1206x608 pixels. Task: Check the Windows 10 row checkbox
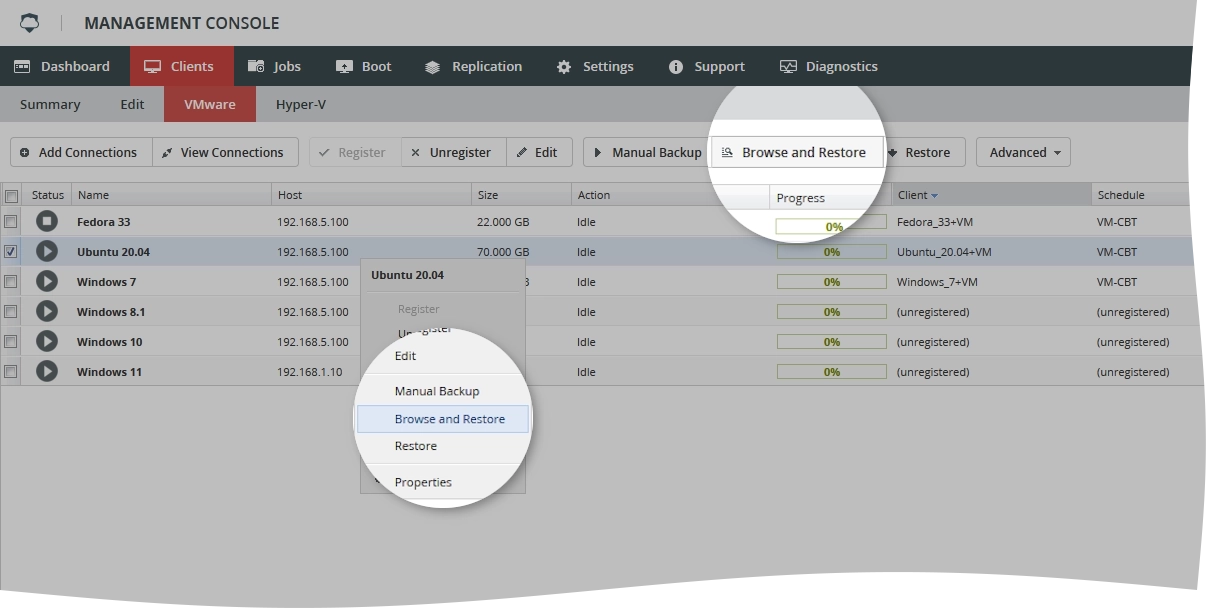click(11, 342)
